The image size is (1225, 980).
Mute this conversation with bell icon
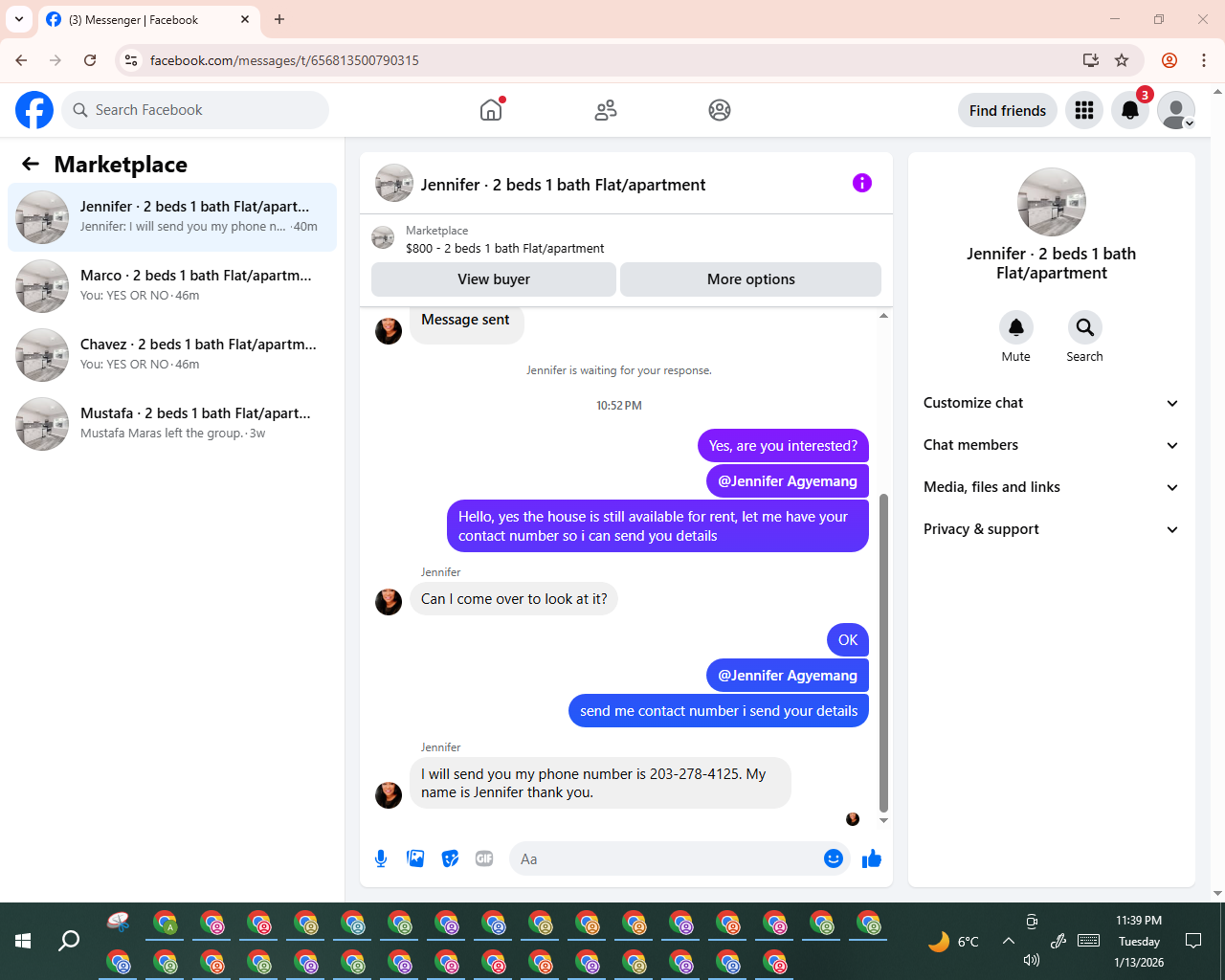coord(1016,327)
